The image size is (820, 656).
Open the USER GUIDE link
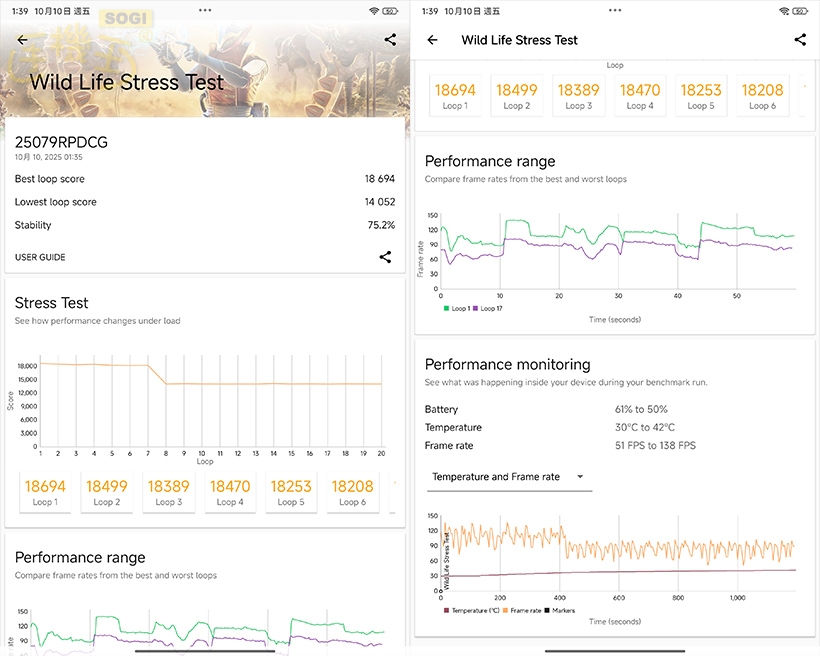[x=40, y=257]
